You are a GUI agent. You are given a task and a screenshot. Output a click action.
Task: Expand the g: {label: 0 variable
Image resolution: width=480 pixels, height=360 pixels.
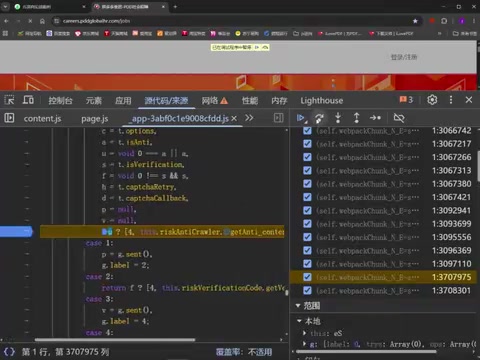[x=304, y=344]
